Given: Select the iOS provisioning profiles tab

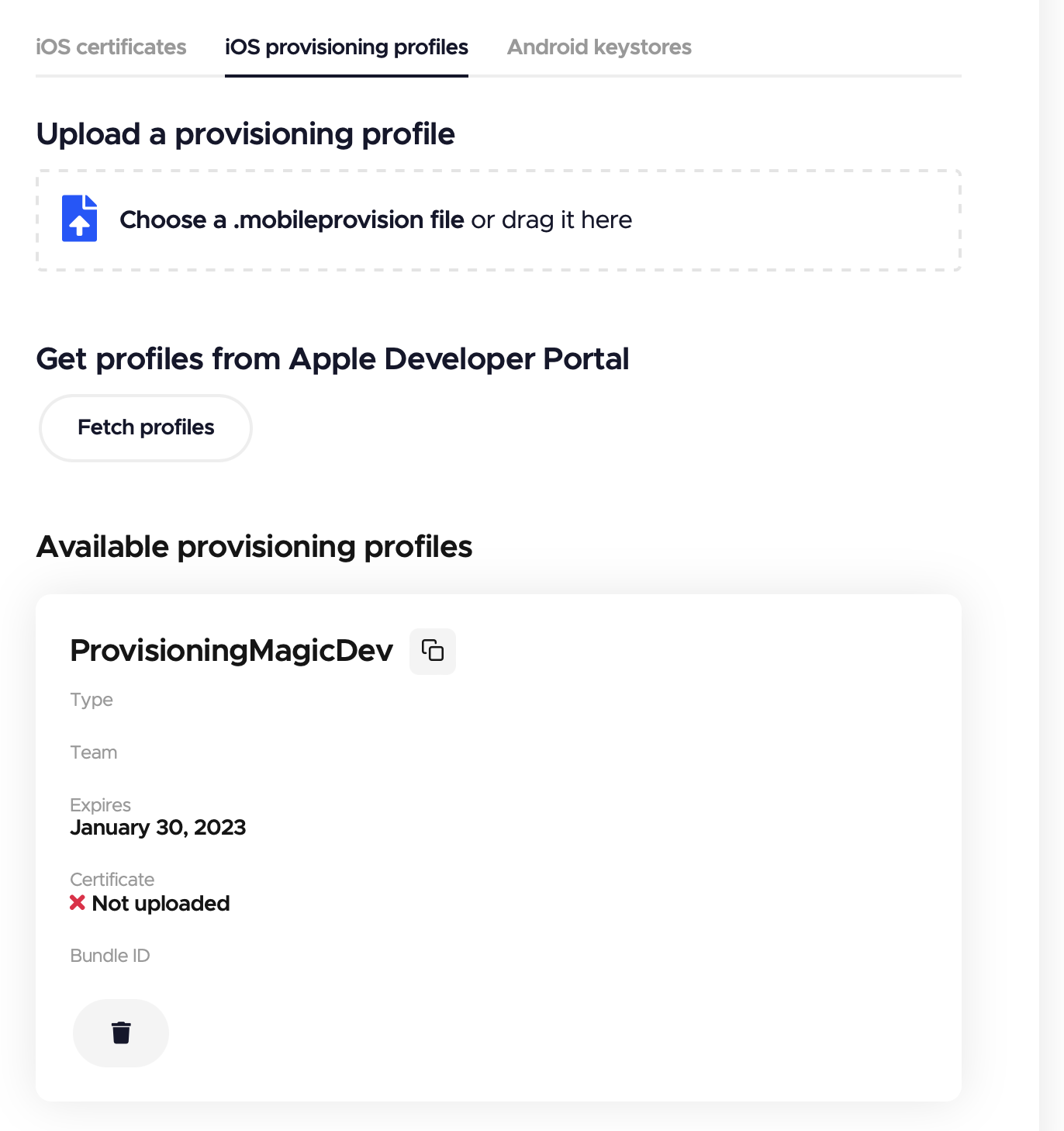Looking at the screenshot, I should [347, 47].
